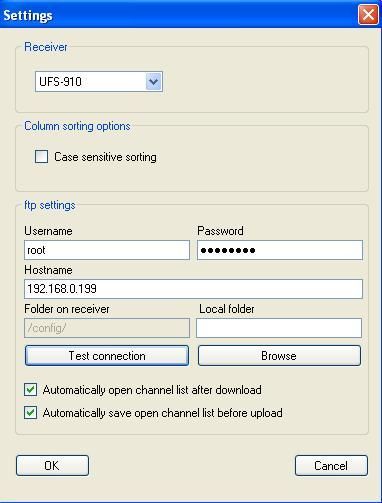The width and height of the screenshot is (382, 503).
Task: Select the Hostname field with 192.168.0.199
Action: (193, 289)
